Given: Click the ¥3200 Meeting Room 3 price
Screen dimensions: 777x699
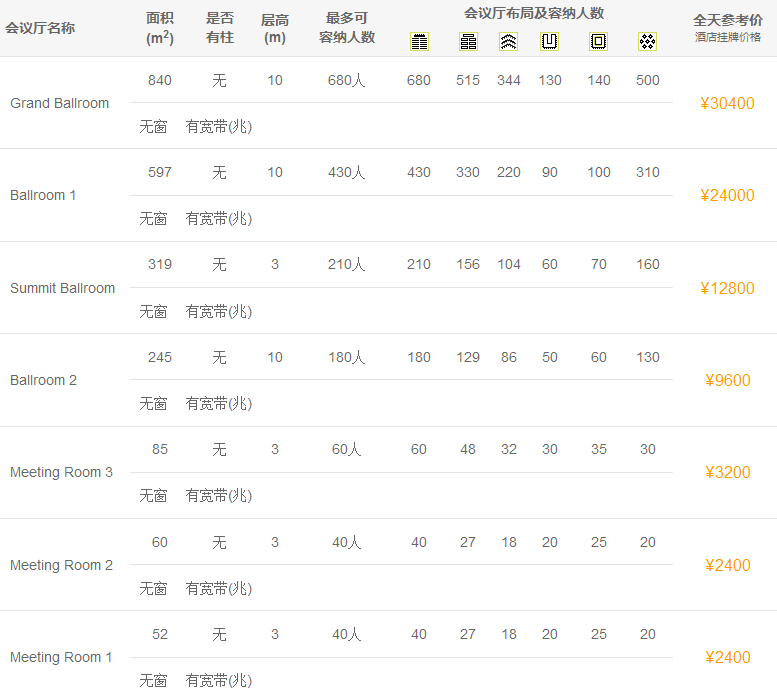Looking at the screenshot, I should coord(727,472).
